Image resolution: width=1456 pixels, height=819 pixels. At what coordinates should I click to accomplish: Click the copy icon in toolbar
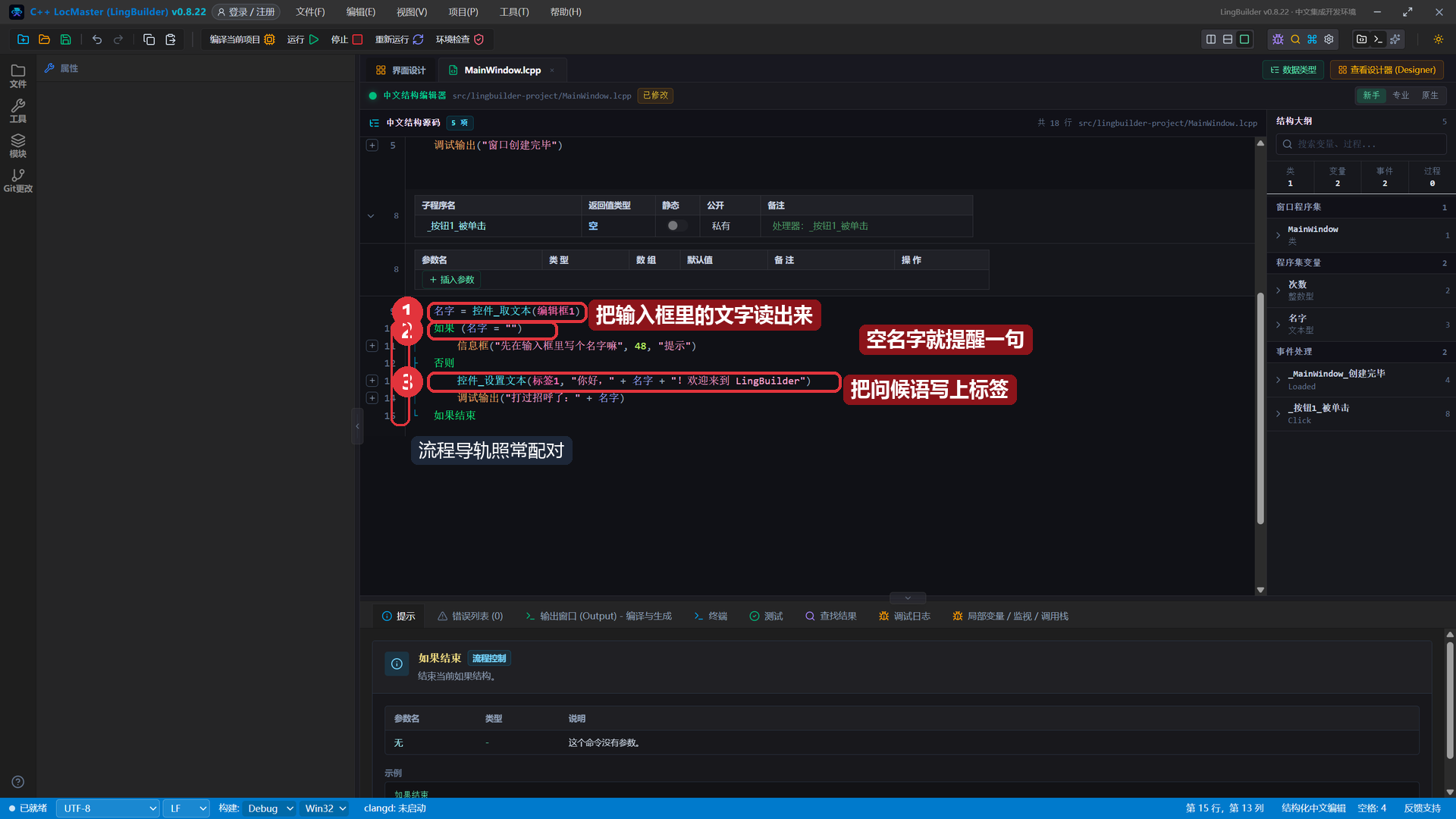click(x=149, y=39)
